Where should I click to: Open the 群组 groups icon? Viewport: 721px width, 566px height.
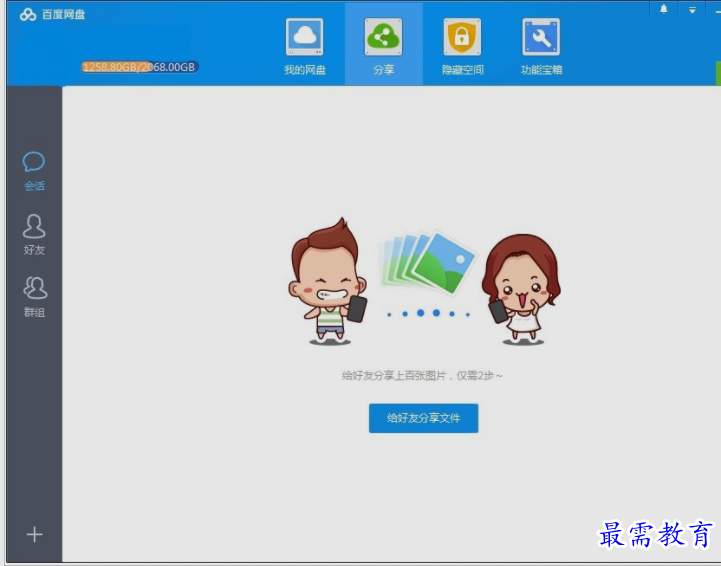click(34, 297)
